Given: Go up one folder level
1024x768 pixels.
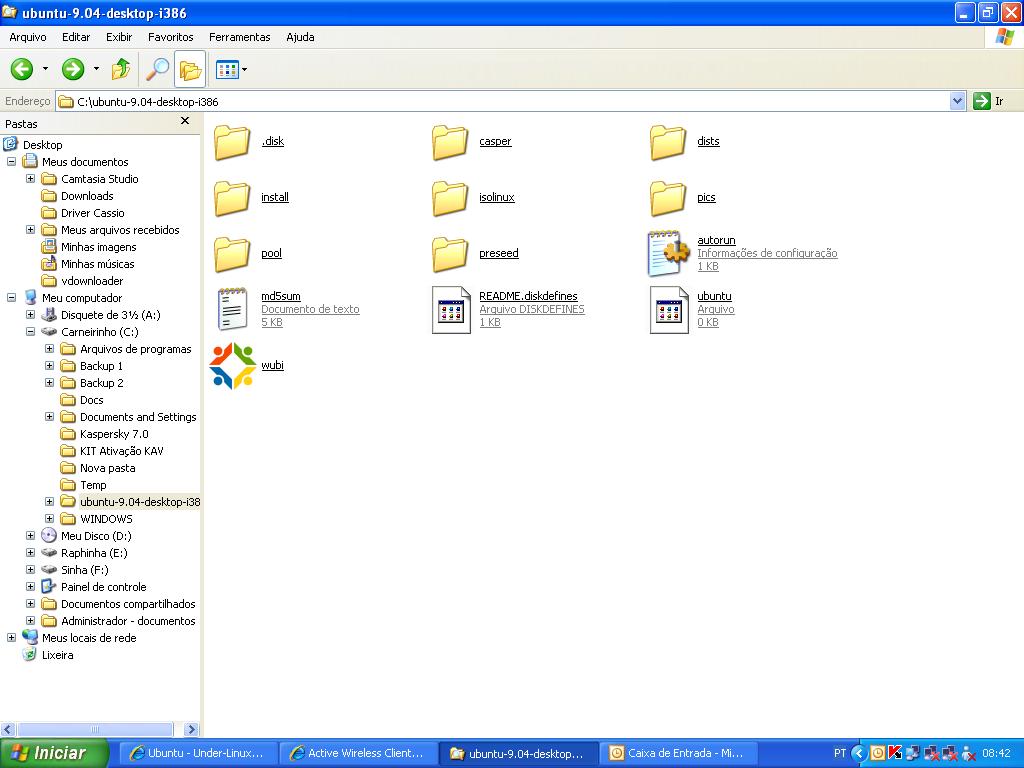Looking at the screenshot, I should click(x=121, y=69).
